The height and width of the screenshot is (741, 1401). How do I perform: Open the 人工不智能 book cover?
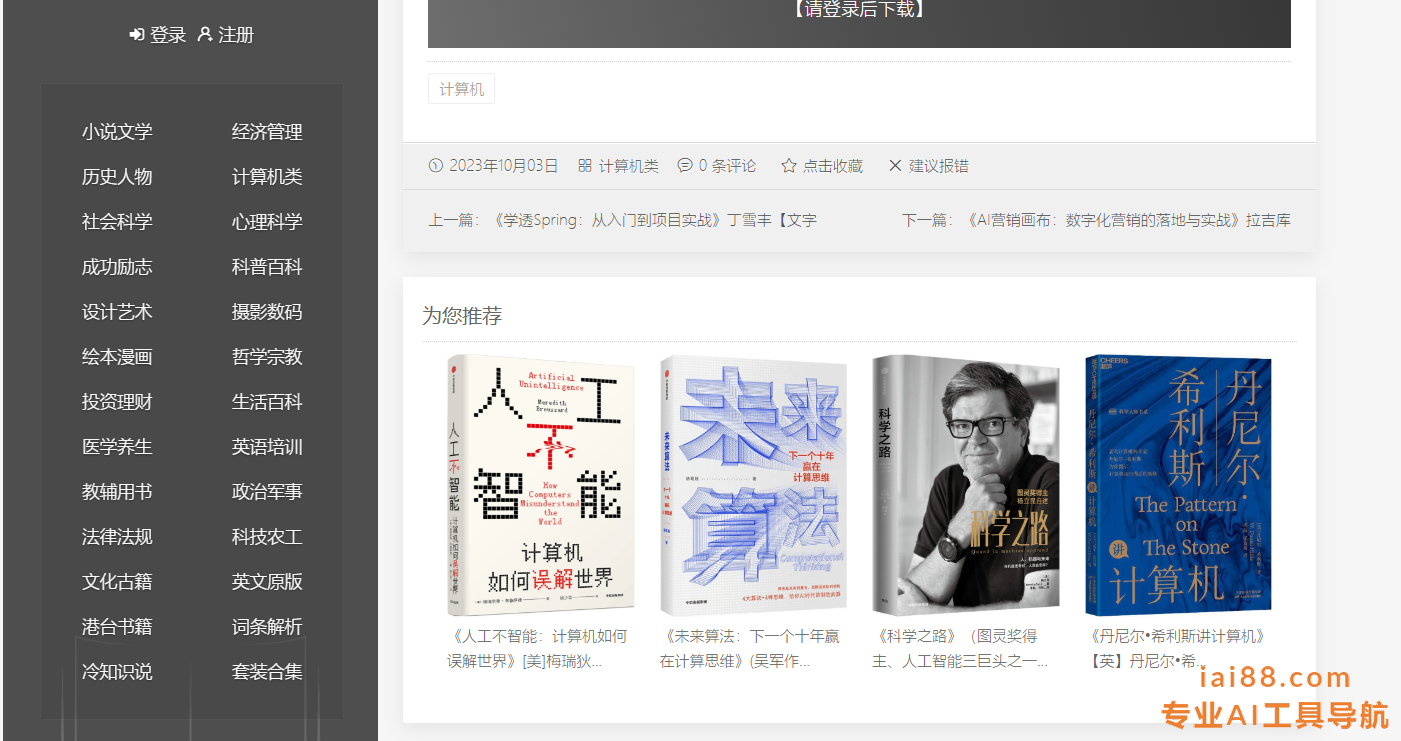tap(540, 485)
